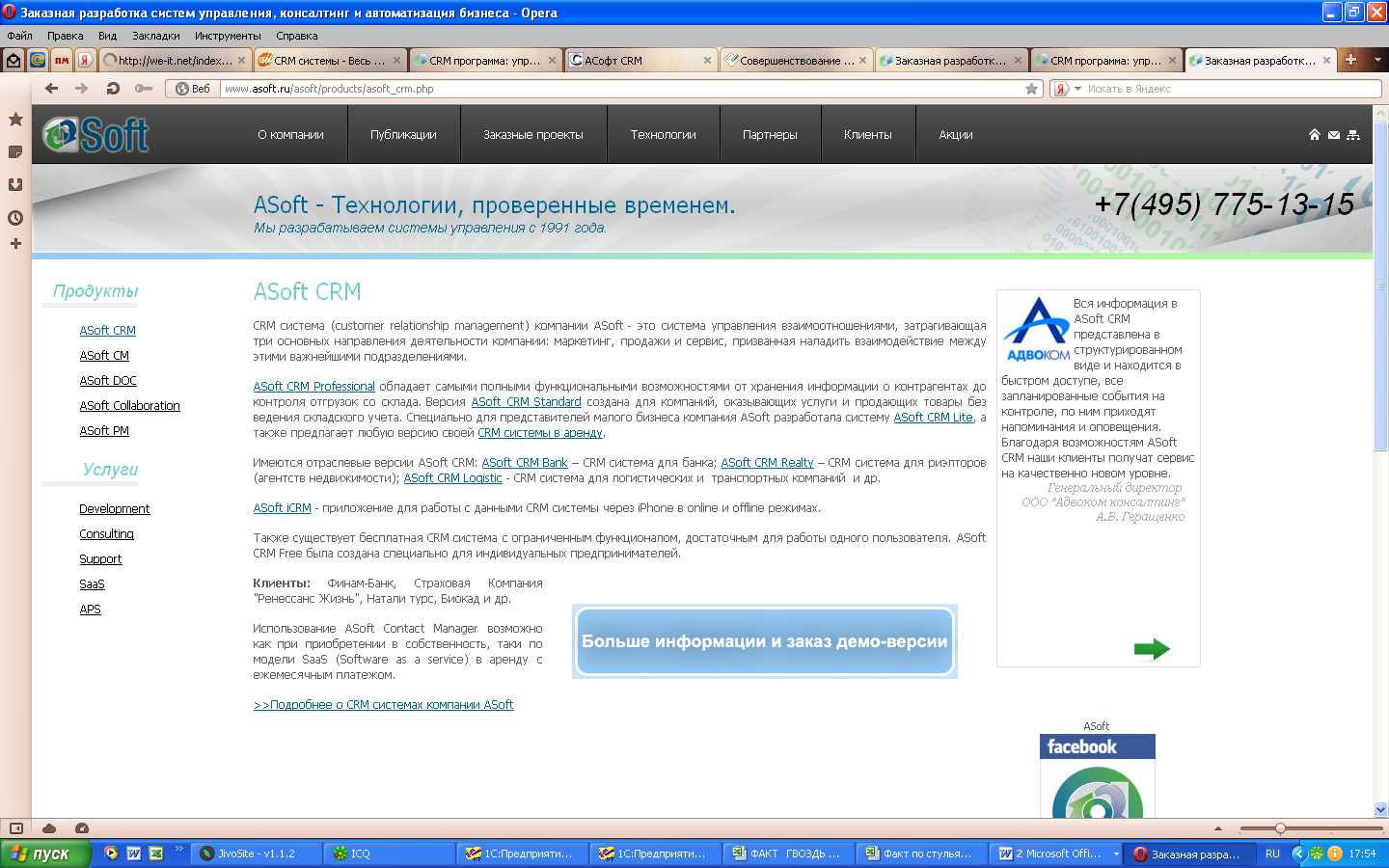Open the Opera Mail pinned tab
Image resolution: width=1389 pixels, height=868 pixels.
tap(14, 60)
